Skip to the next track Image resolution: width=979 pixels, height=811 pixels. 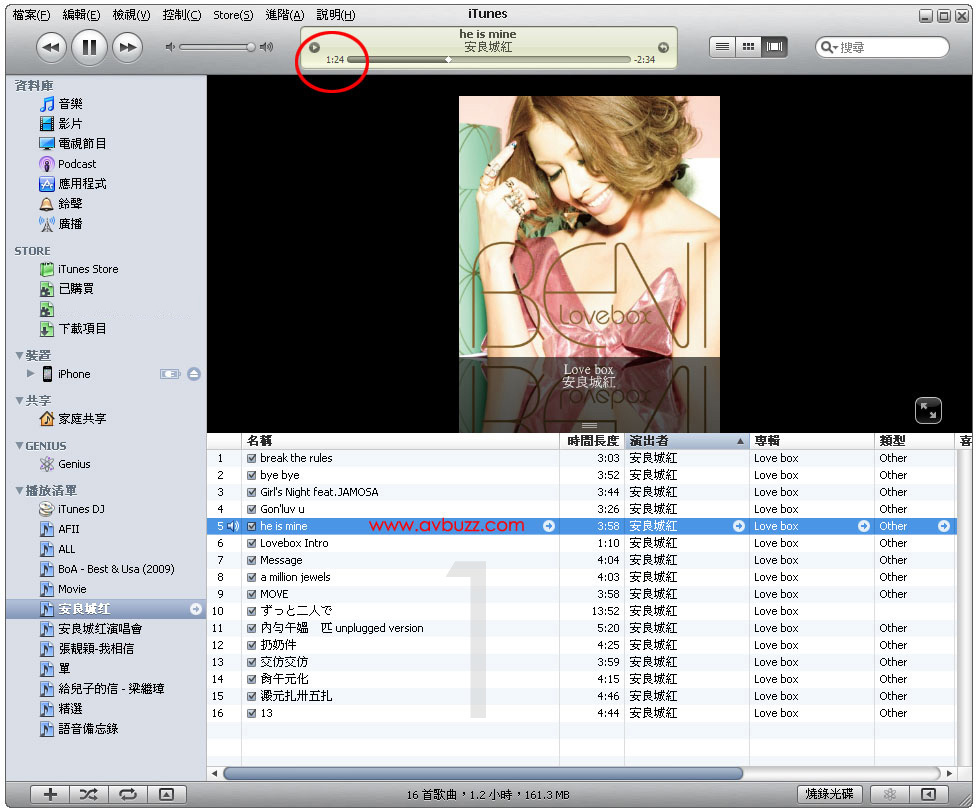pyautogui.click(x=128, y=47)
